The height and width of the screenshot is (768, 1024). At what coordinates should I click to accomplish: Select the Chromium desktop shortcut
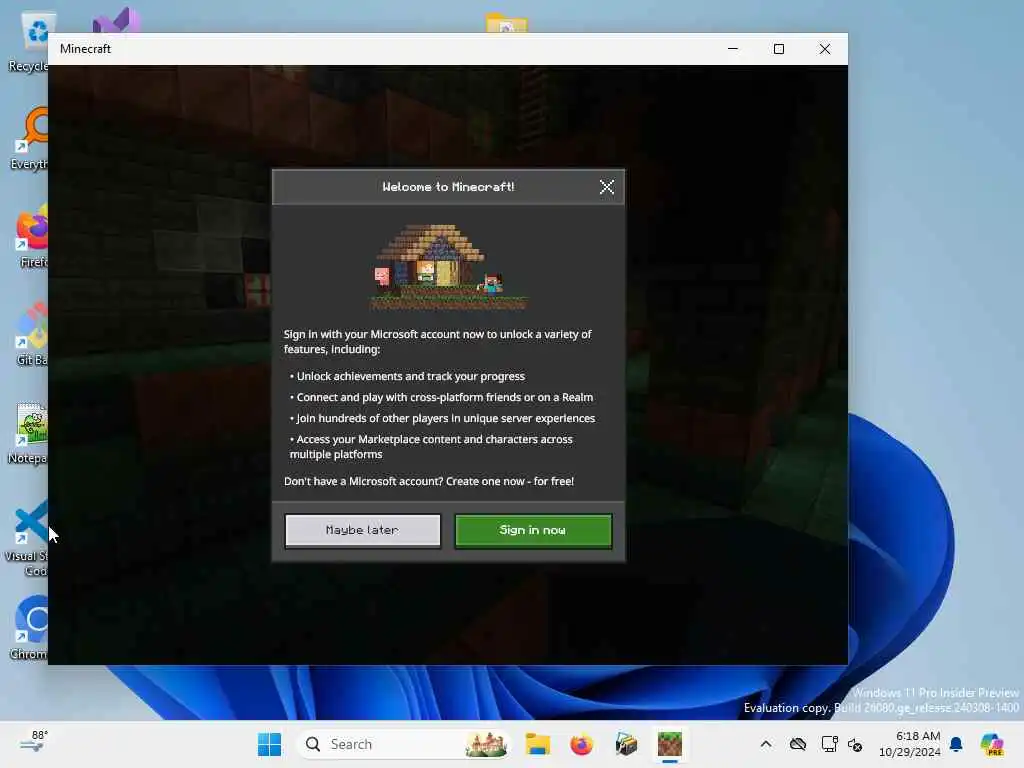tap(28, 628)
